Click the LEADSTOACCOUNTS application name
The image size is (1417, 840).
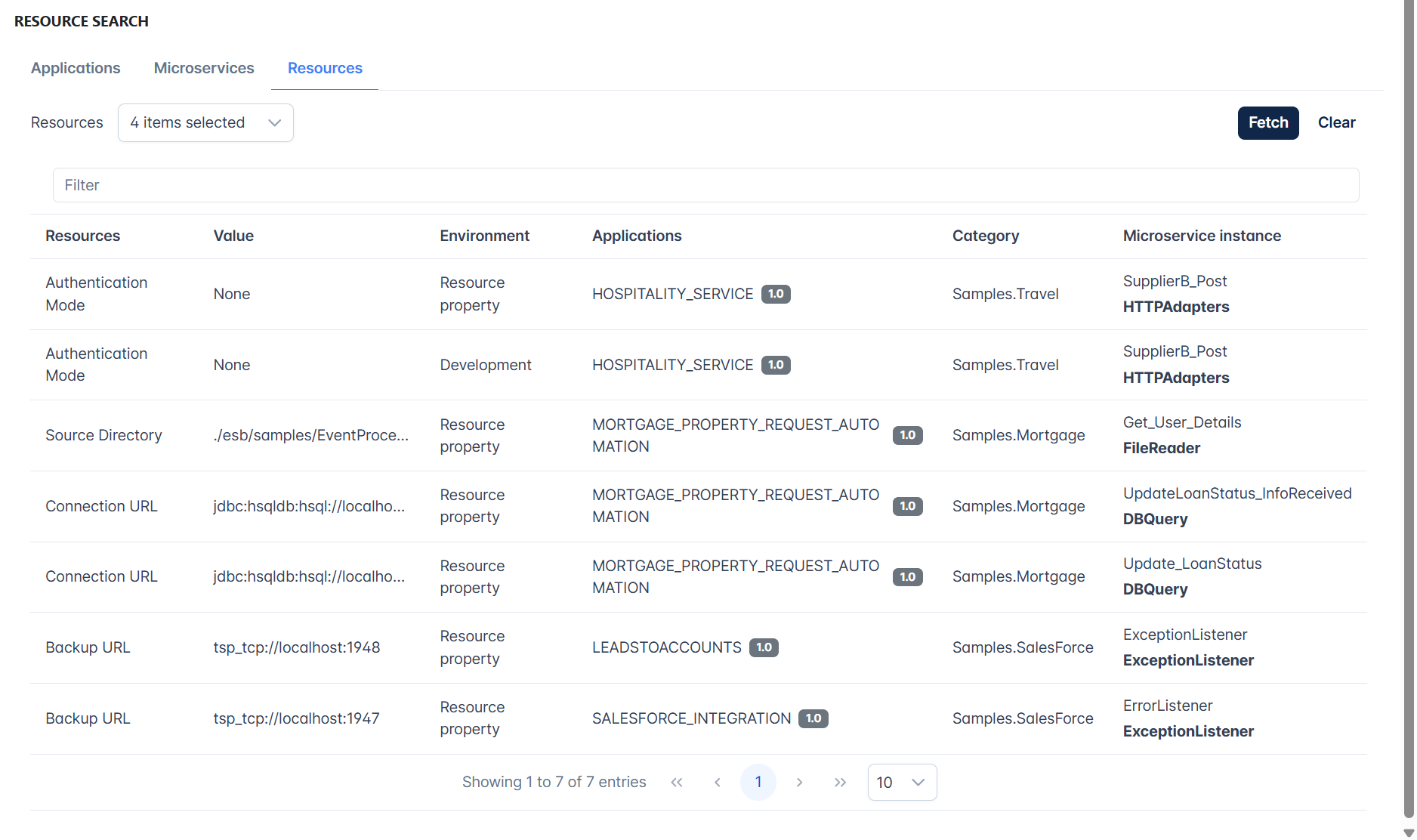pyautogui.click(x=667, y=647)
